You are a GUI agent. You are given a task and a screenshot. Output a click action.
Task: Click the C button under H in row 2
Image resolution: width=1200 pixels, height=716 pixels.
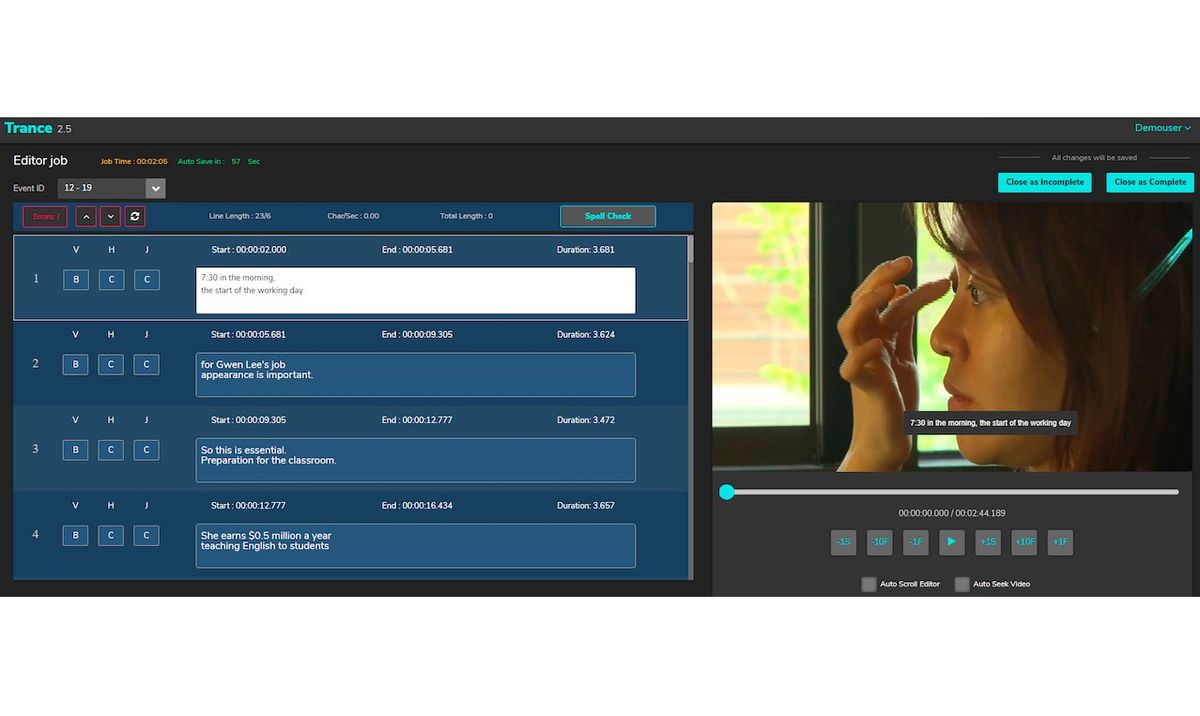[x=111, y=364]
